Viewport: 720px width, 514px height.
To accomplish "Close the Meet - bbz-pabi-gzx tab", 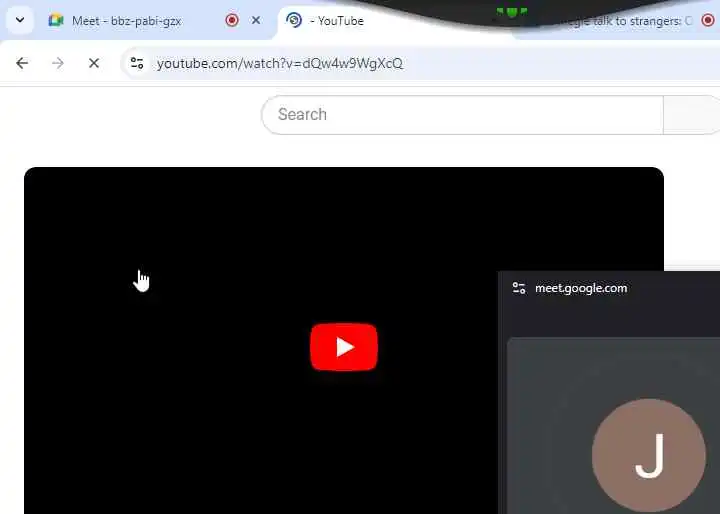I will point(256,20).
